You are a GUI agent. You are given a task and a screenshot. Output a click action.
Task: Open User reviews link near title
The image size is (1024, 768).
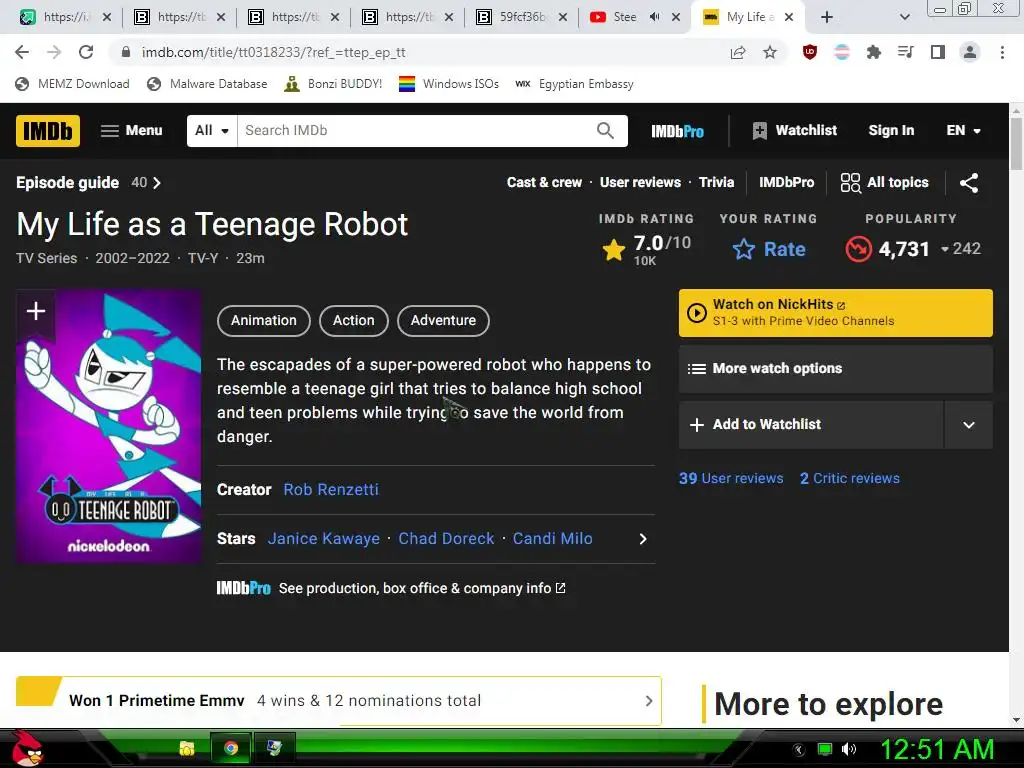tap(640, 182)
